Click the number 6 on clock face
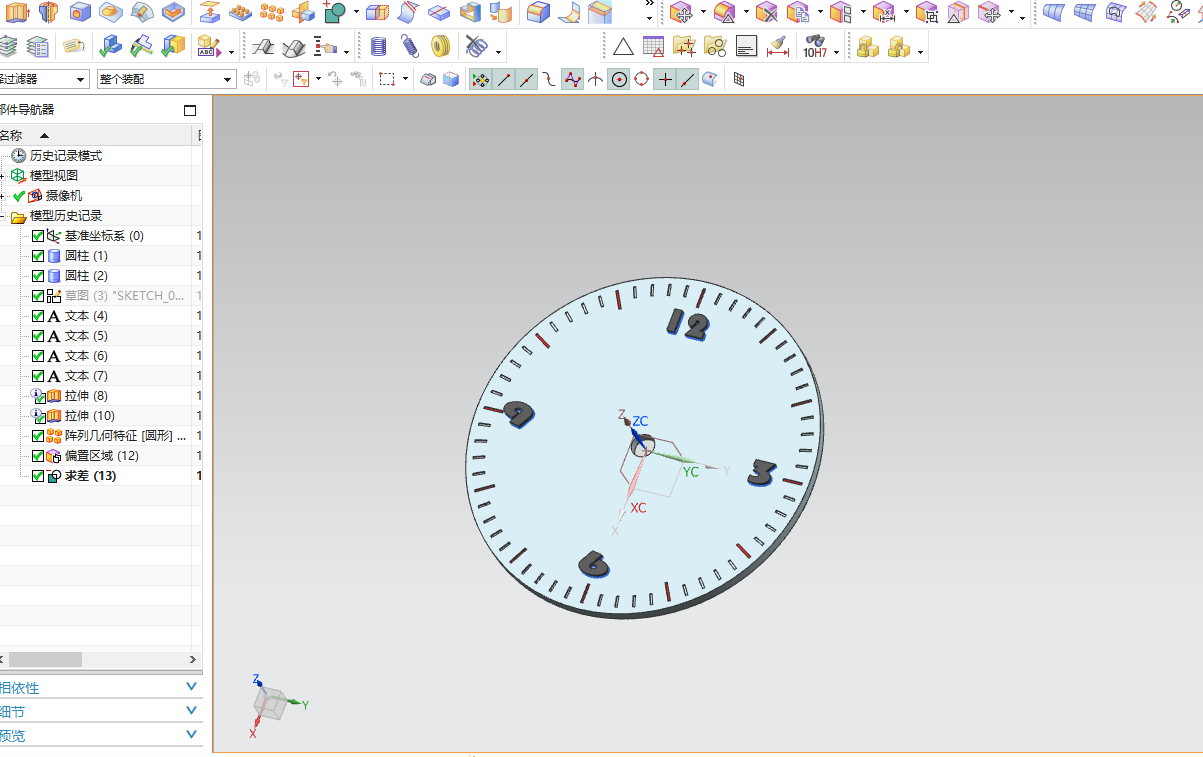1203x757 pixels. tap(594, 564)
